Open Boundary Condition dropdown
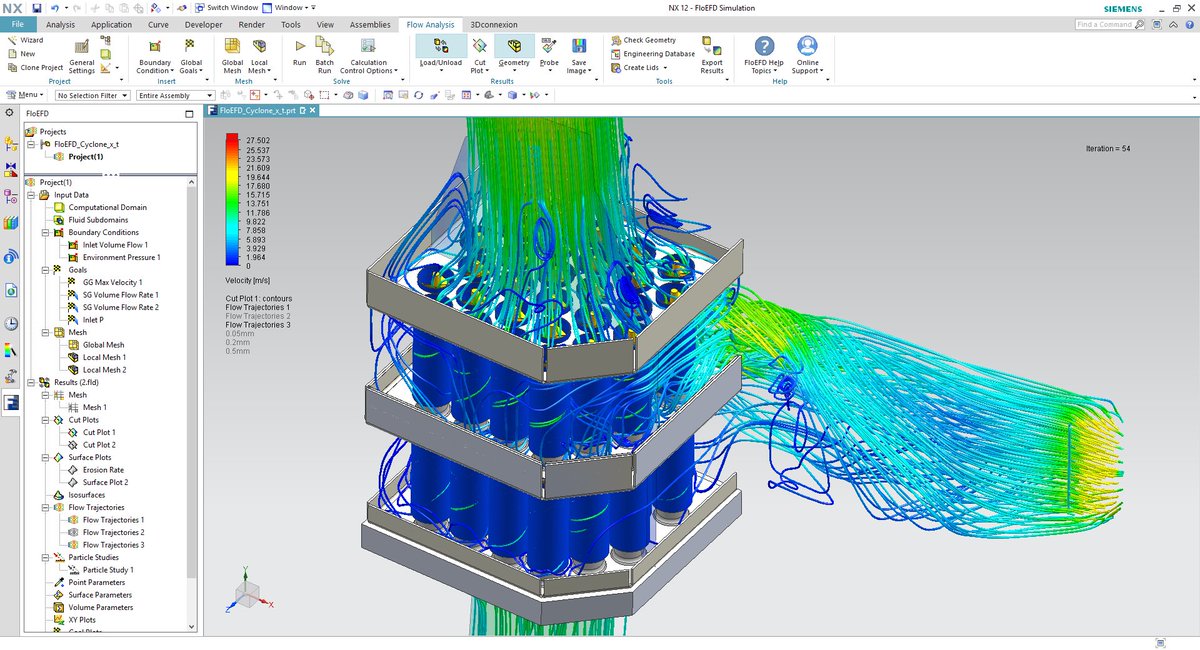 click(x=155, y=56)
